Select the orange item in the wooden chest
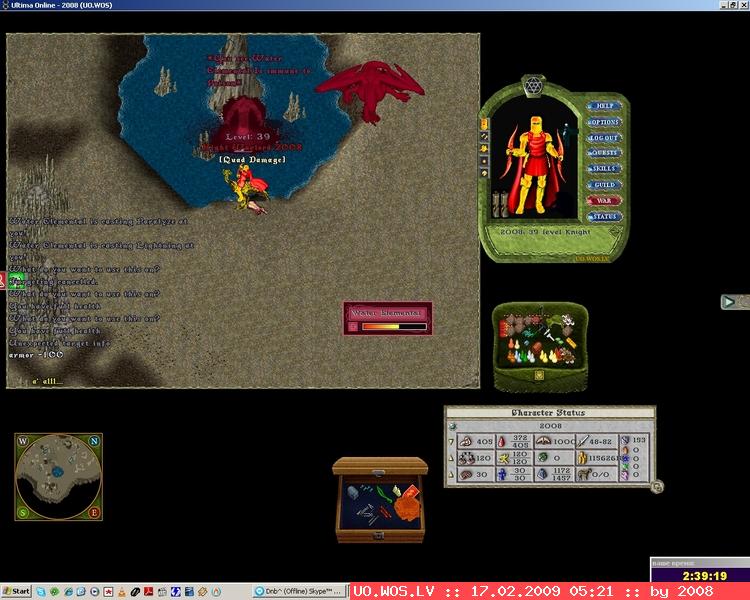The image size is (750, 600). click(x=407, y=508)
